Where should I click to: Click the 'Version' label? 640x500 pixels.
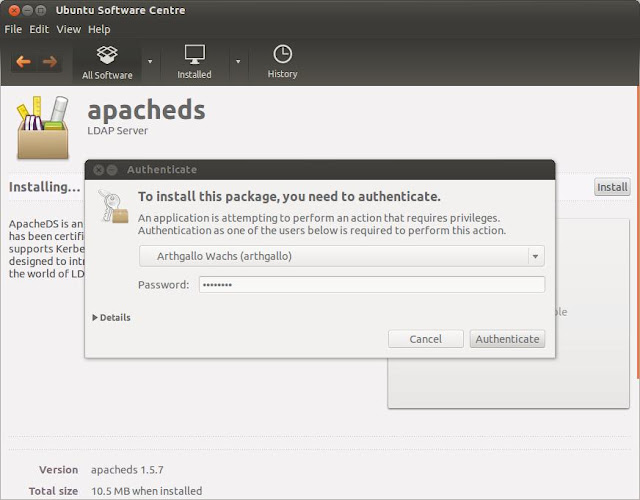tap(58, 470)
